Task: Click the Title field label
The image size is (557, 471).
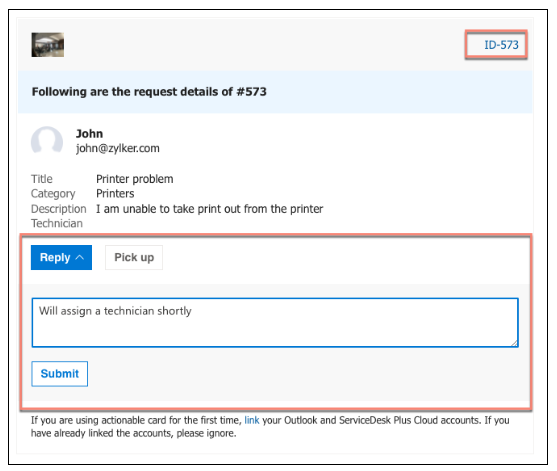Action: (x=42, y=179)
